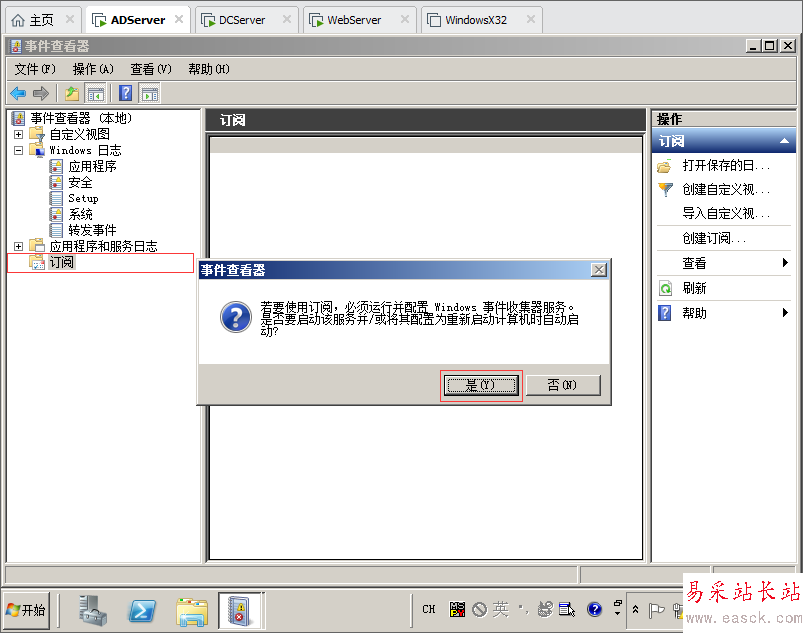This screenshot has height=633, width=803.
Task: Click the custom view filter funnel icon
Action: (665, 190)
